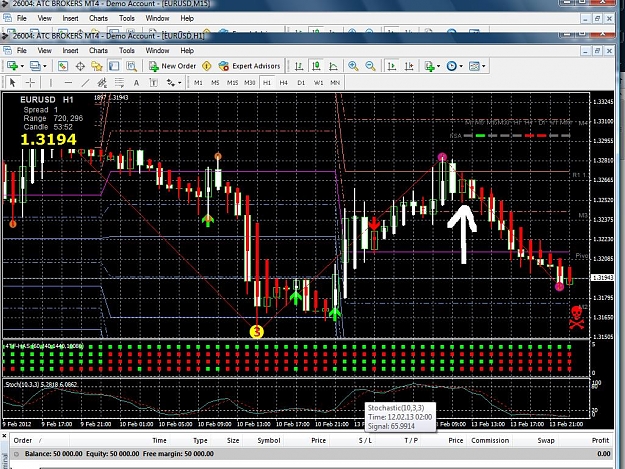Select the text 'A' drawing tool
The image size is (625, 469).
(136, 82)
